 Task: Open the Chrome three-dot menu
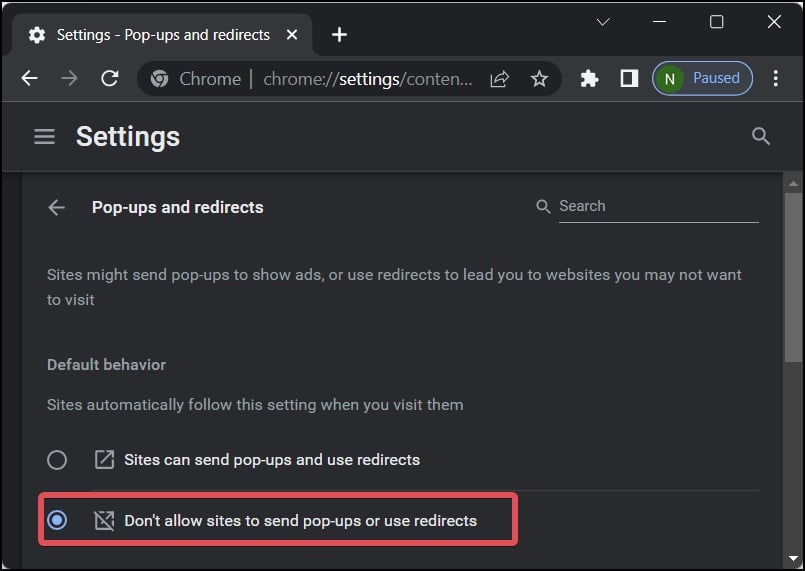click(x=776, y=79)
